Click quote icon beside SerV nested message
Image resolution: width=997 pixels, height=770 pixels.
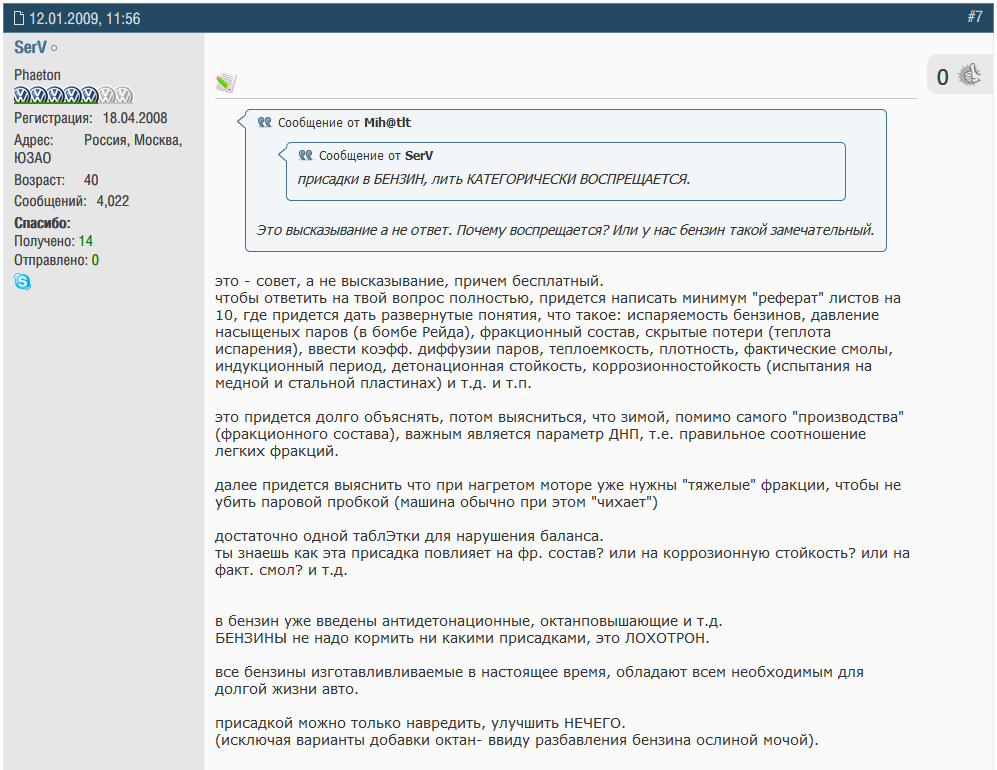pos(306,155)
